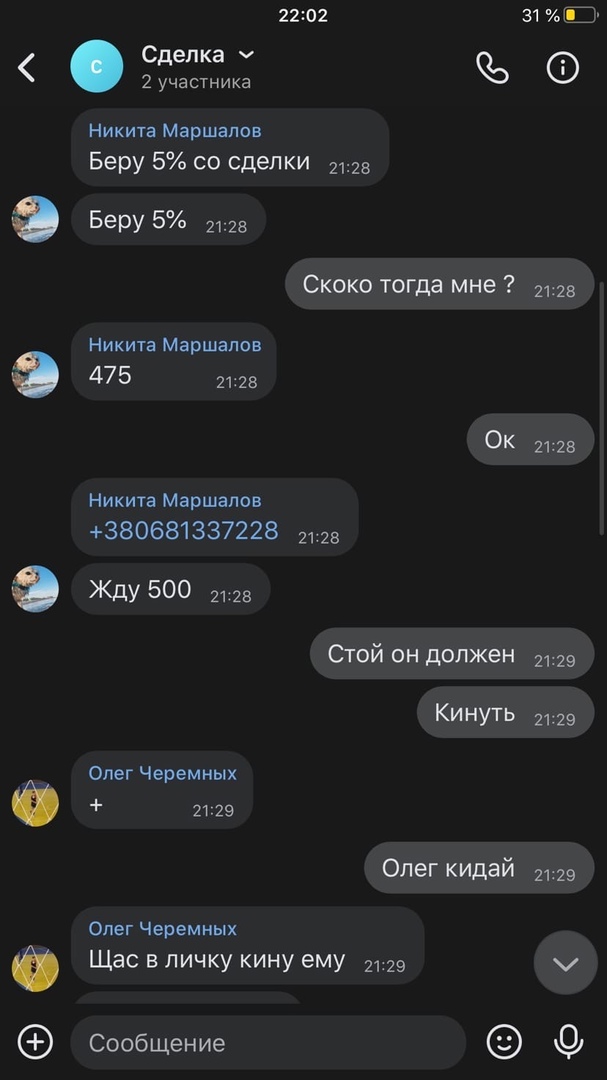Open chat info with the circled i icon
This screenshot has width=607, height=1080.
click(562, 68)
